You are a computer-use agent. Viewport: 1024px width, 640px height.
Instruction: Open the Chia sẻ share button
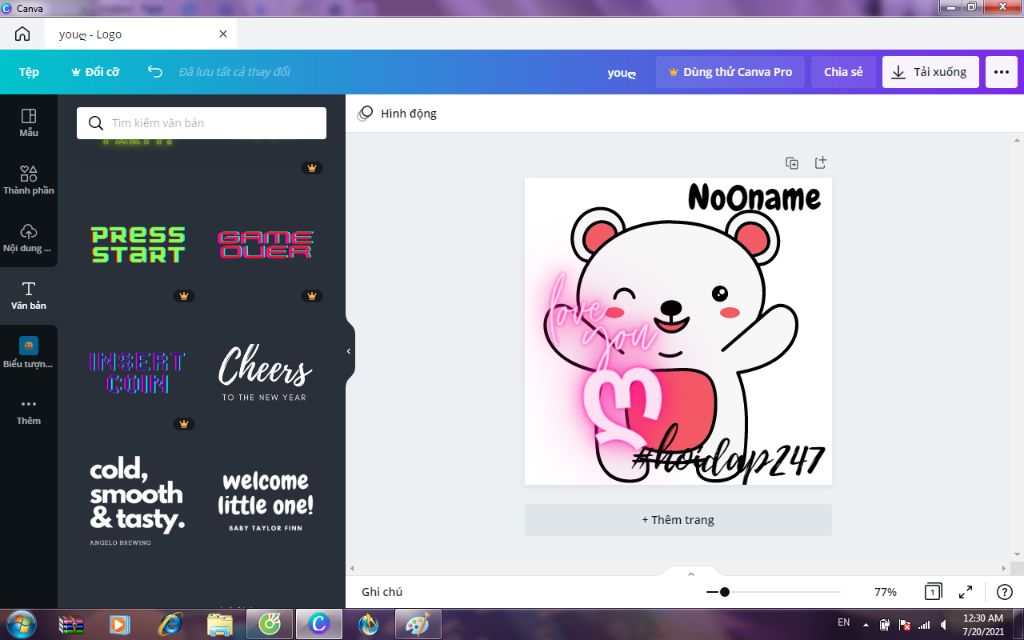click(x=843, y=72)
